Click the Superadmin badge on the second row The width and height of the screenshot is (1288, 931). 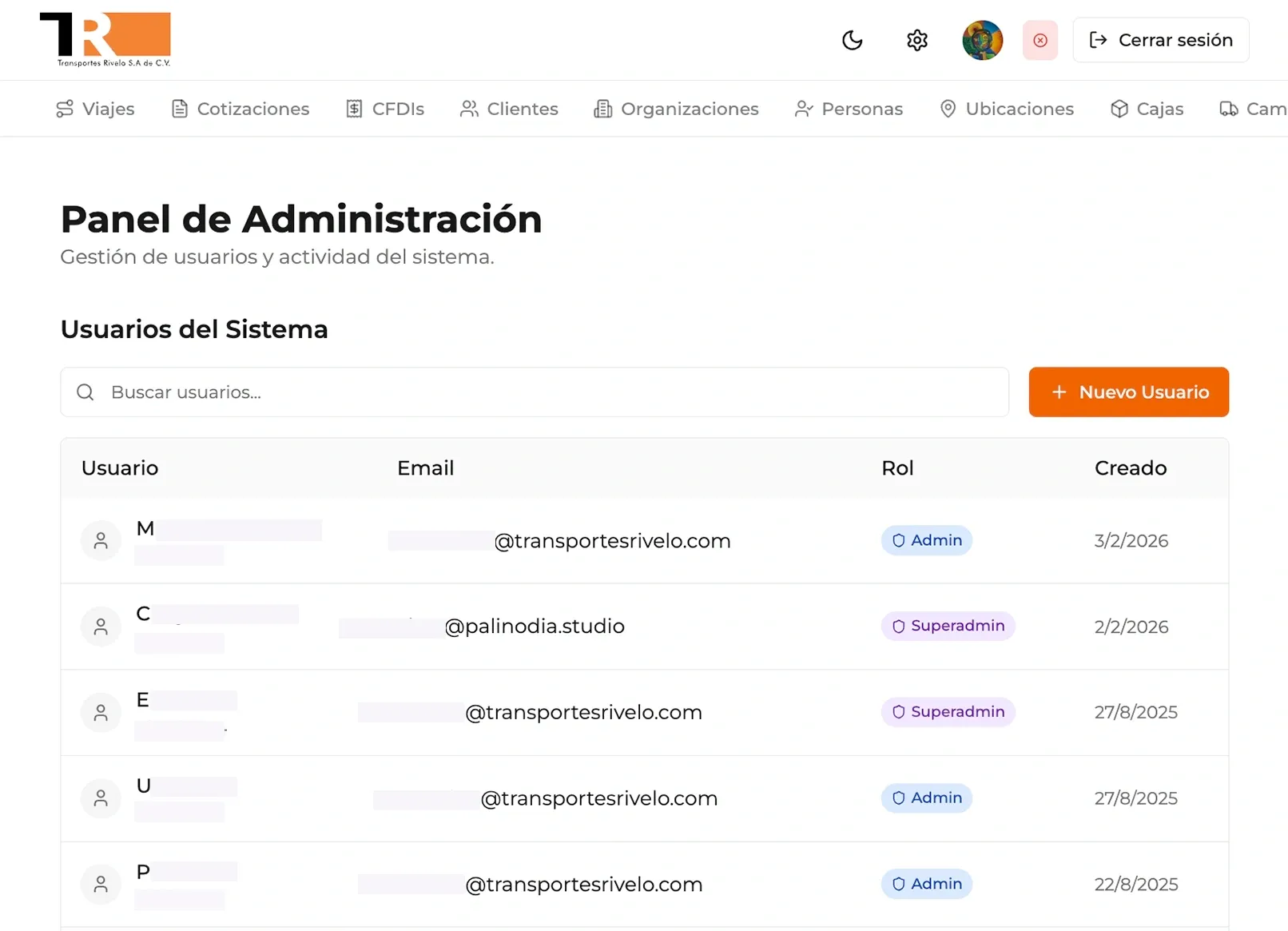coord(948,627)
